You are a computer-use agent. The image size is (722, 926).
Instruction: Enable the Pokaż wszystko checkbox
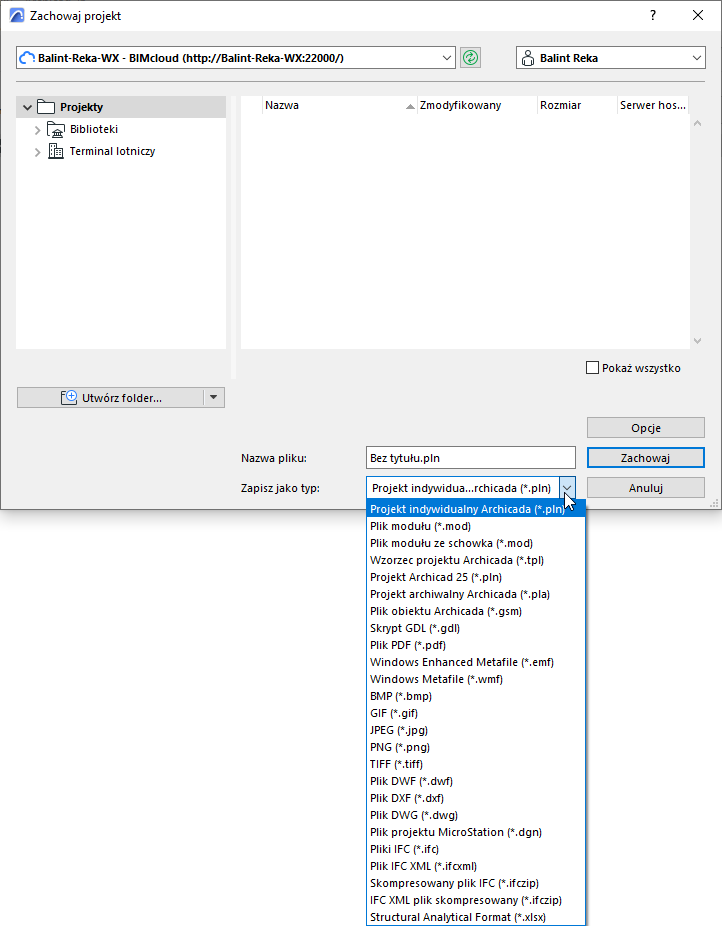click(x=592, y=368)
